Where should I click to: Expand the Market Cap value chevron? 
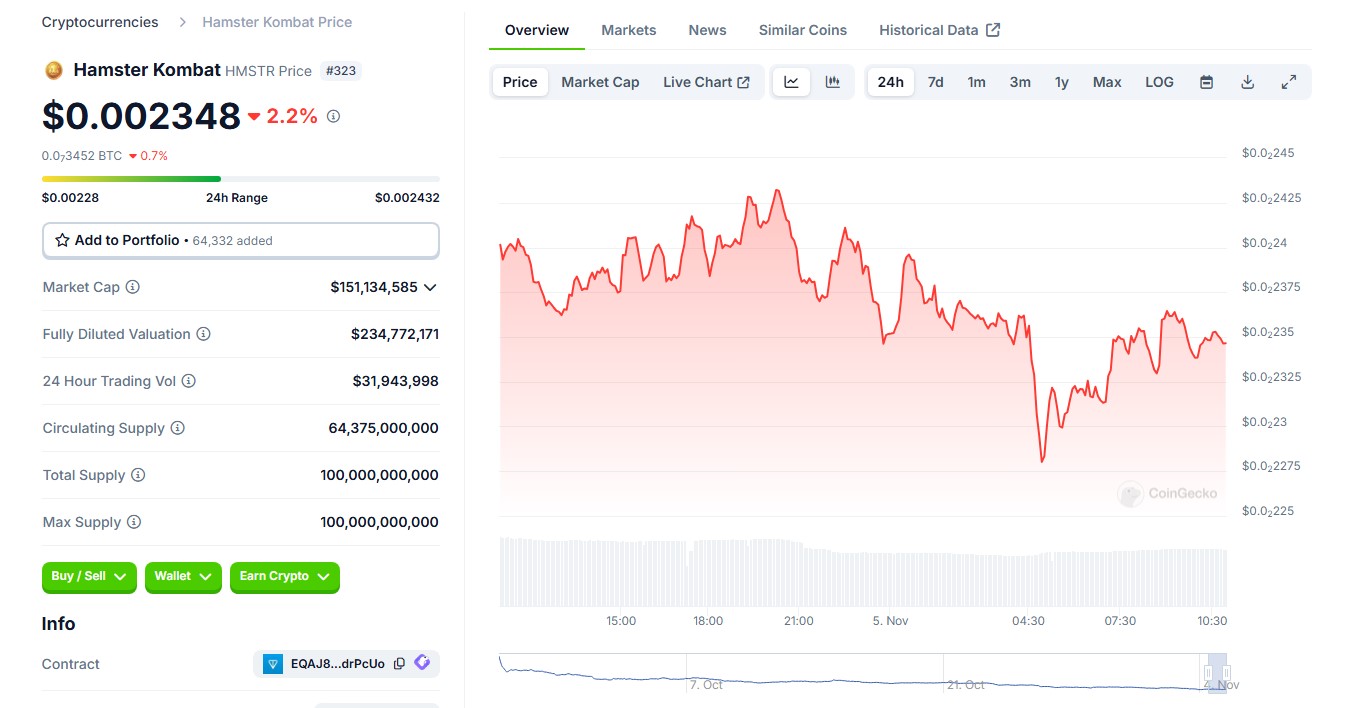(430, 287)
